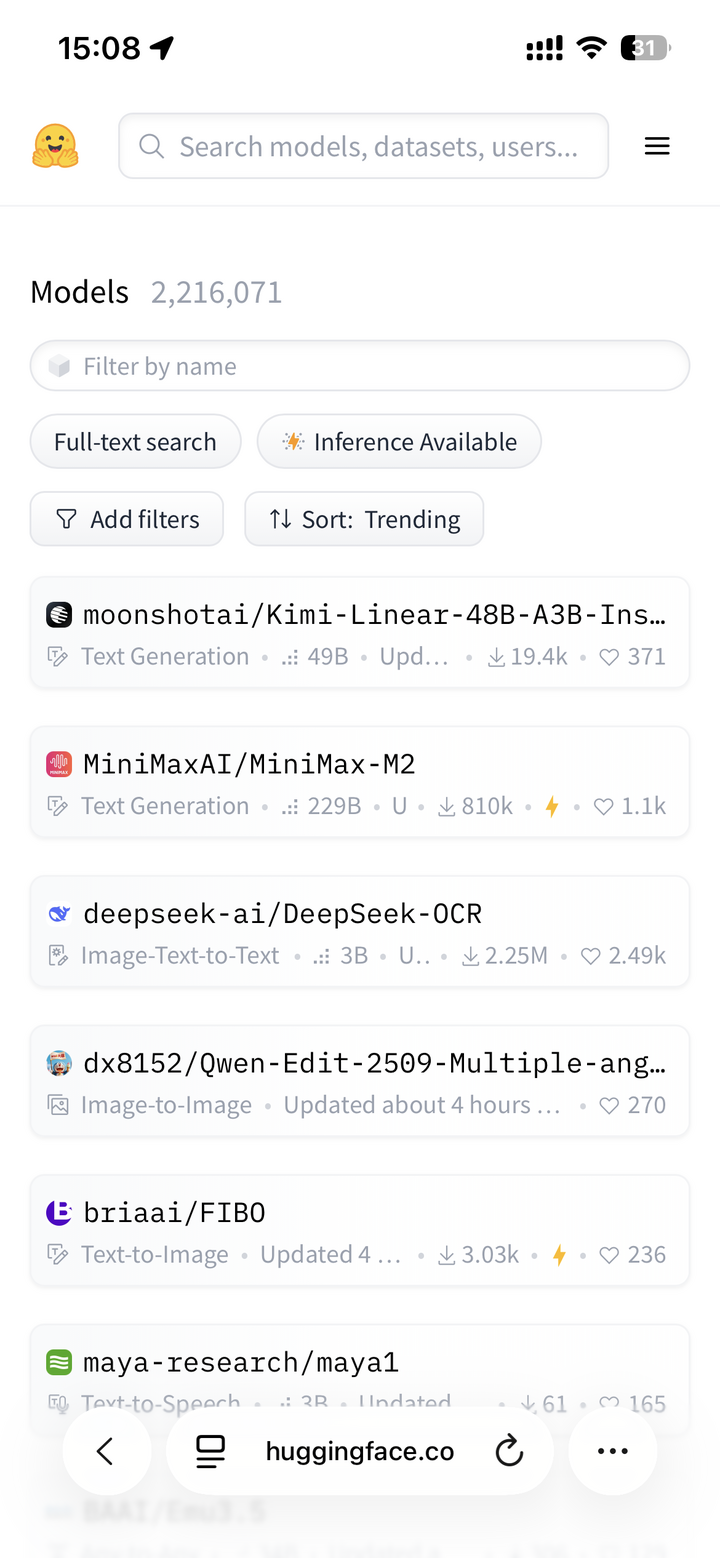This screenshot has width=720, height=1558.
Task: Click the Search models, datasets, users box
Action: 378,147
